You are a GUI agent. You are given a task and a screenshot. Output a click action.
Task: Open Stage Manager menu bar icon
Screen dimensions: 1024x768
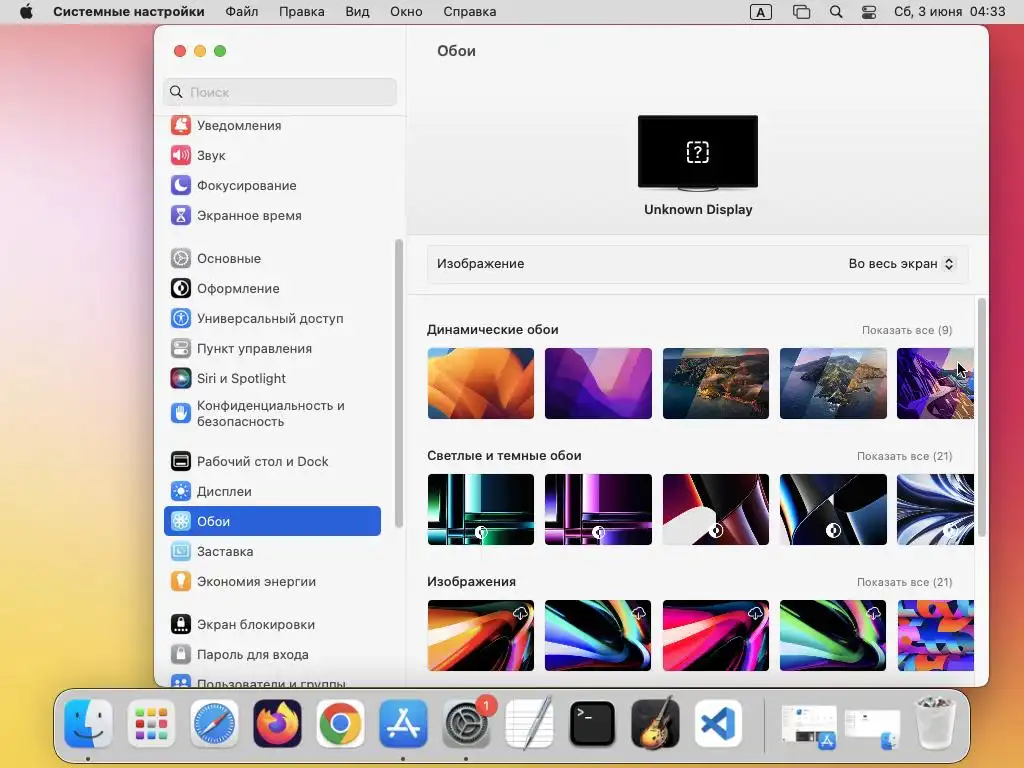(x=801, y=12)
